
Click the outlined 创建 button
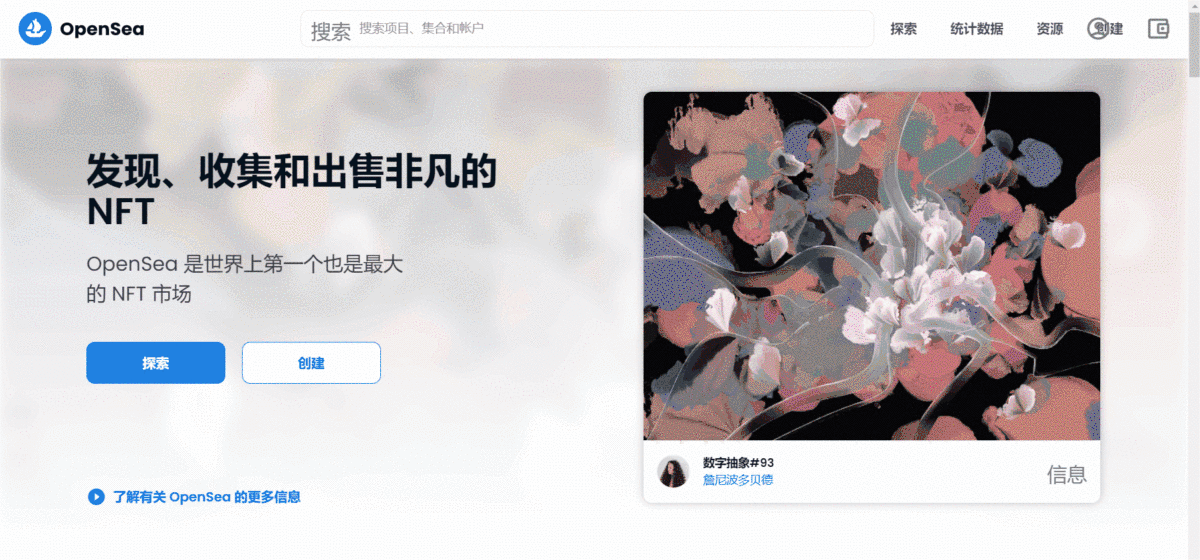click(x=311, y=363)
